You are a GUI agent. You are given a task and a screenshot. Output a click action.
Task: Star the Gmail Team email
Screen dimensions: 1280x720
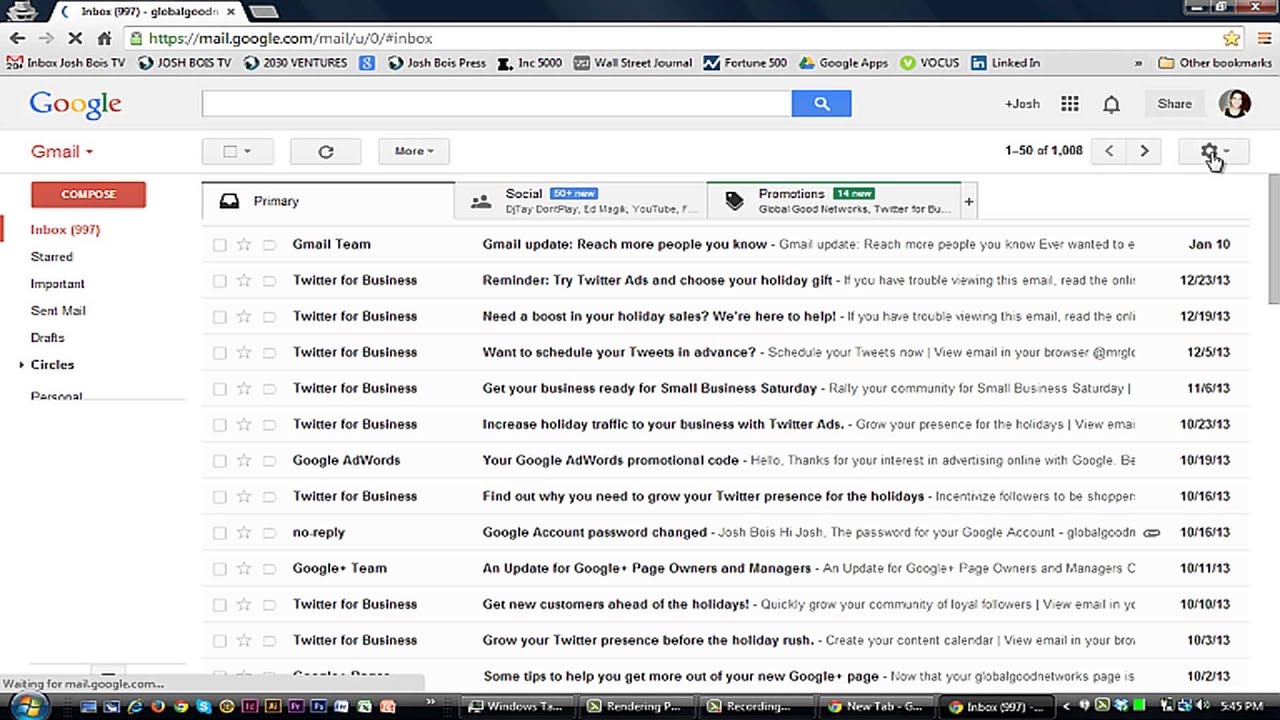click(244, 244)
